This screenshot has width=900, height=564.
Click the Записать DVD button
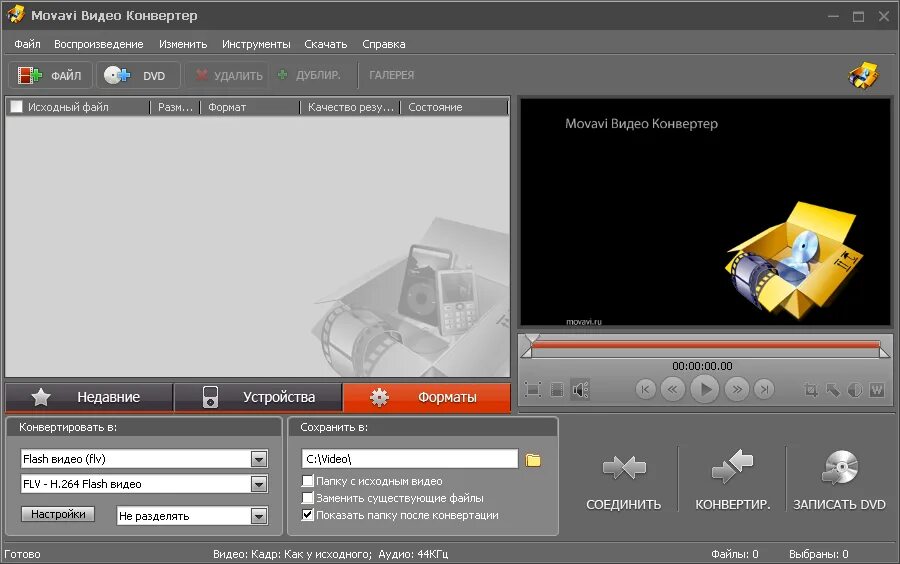839,481
